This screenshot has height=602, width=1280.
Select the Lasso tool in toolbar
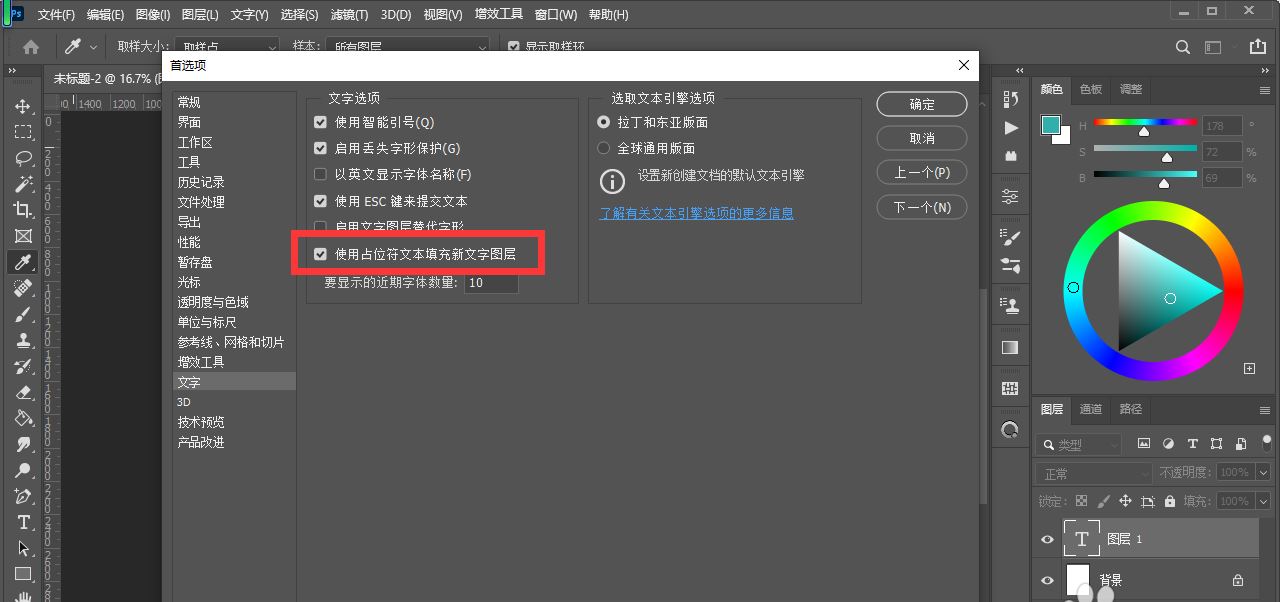23,158
